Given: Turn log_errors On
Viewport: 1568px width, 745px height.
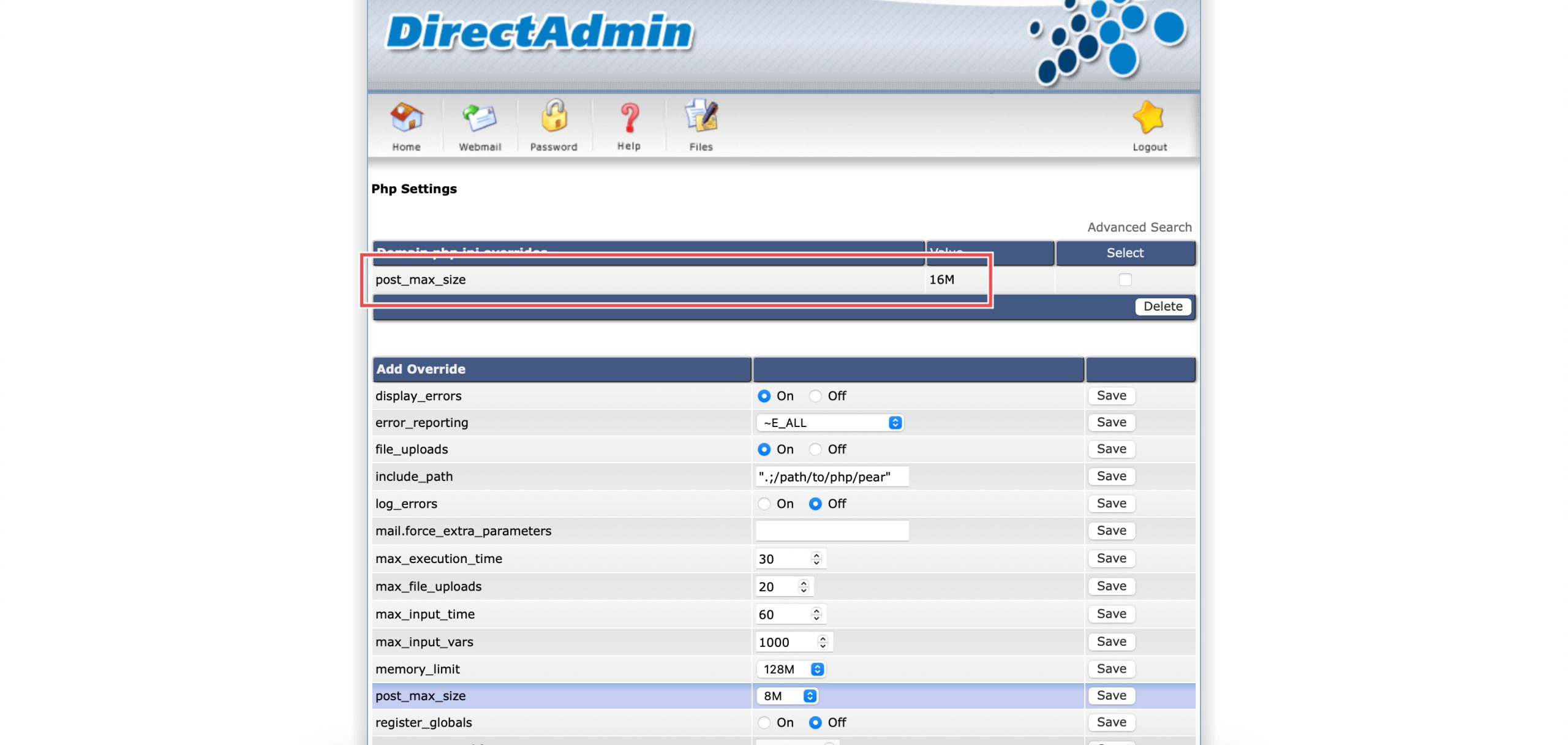Looking at the screenshot, I should pyautogui.click(x=764, y=504).
